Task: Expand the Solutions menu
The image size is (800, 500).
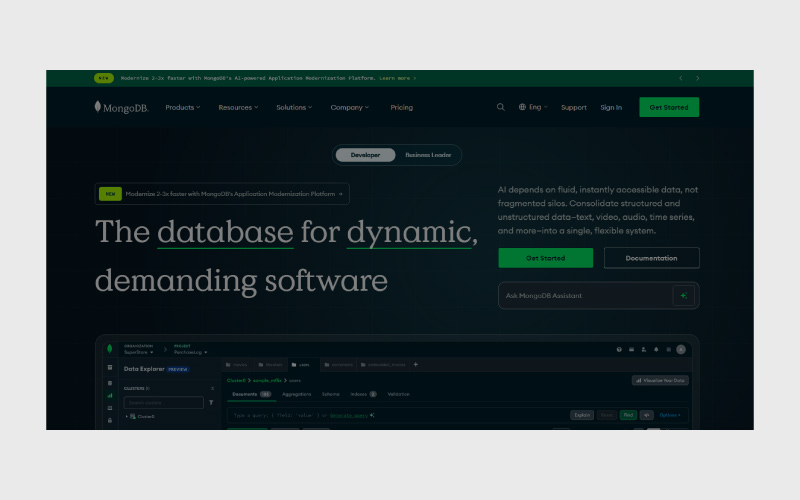Action: 294,107
